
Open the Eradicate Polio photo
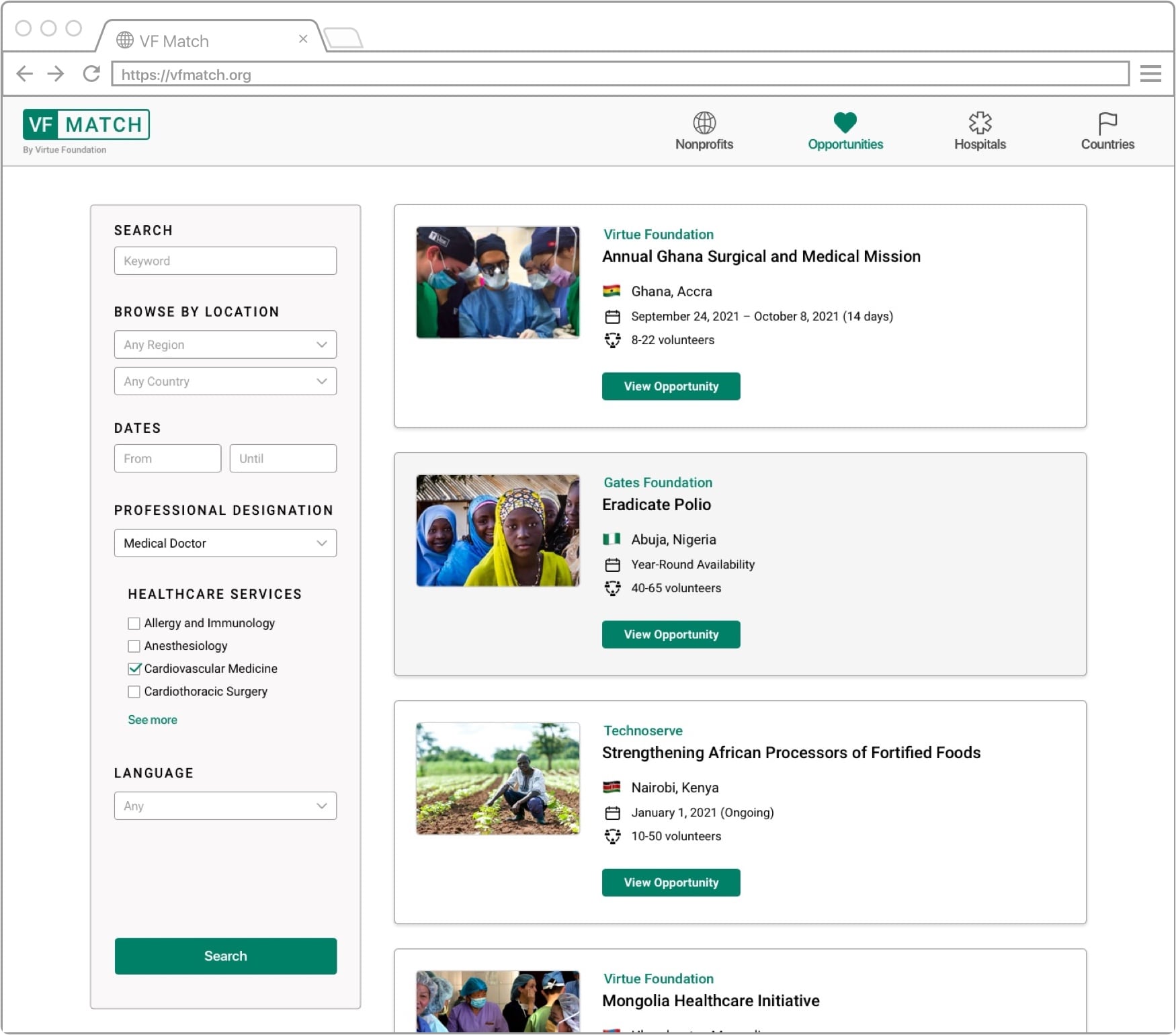pos(497,531)
